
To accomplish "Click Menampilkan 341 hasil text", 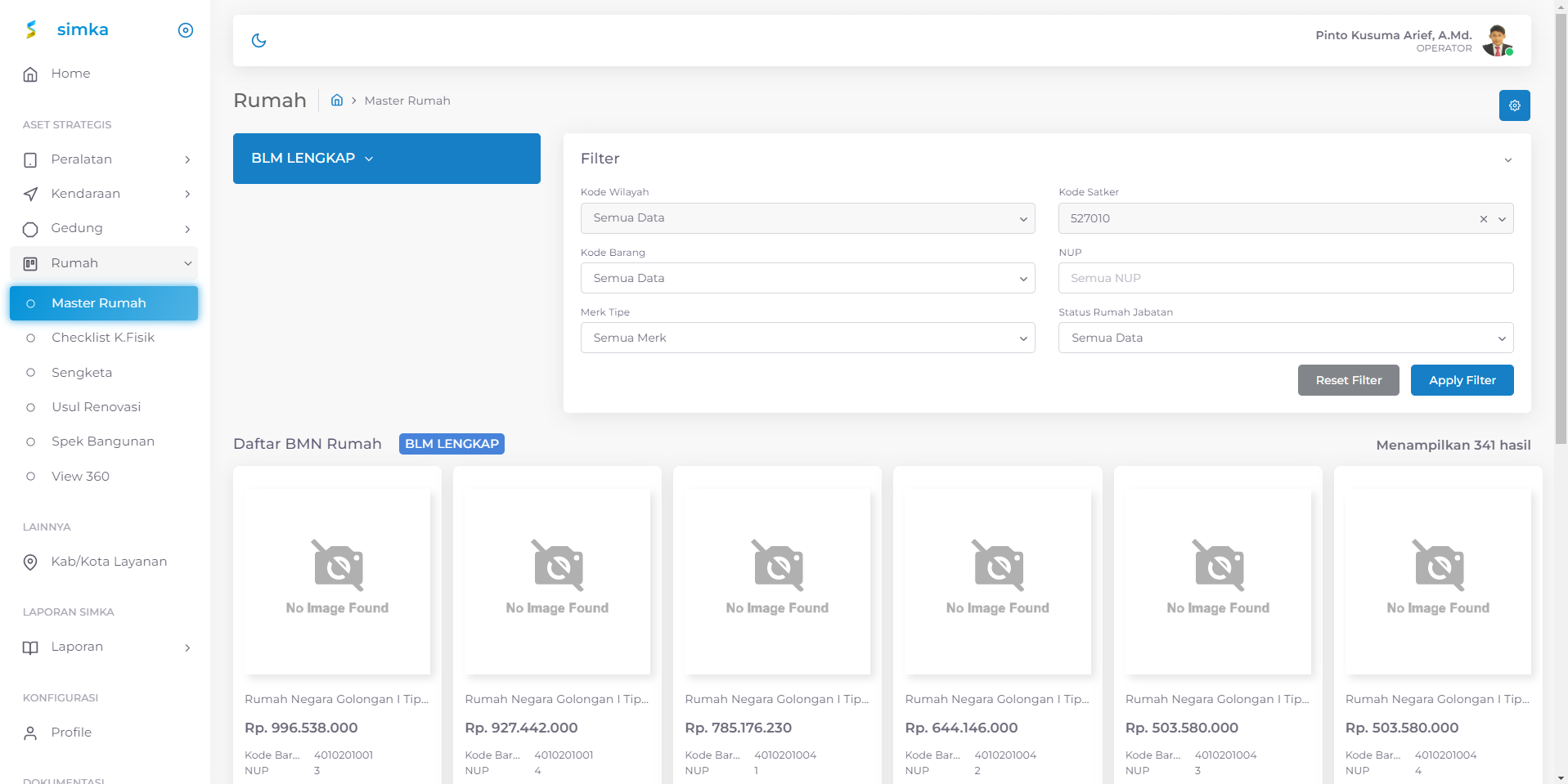I will point(1453,445).
